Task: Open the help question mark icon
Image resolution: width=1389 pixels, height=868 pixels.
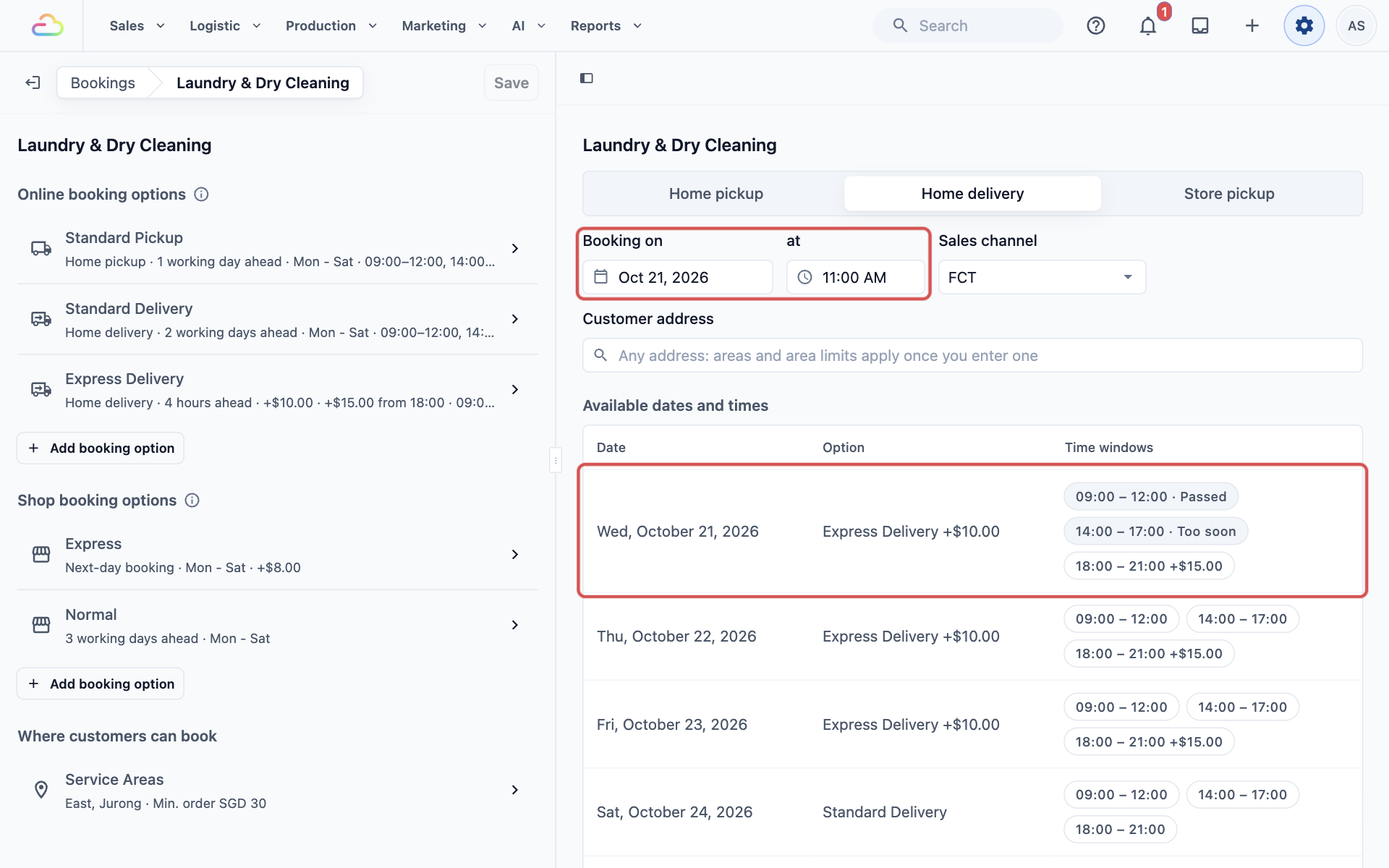Action: click(x=1096, y=26)
